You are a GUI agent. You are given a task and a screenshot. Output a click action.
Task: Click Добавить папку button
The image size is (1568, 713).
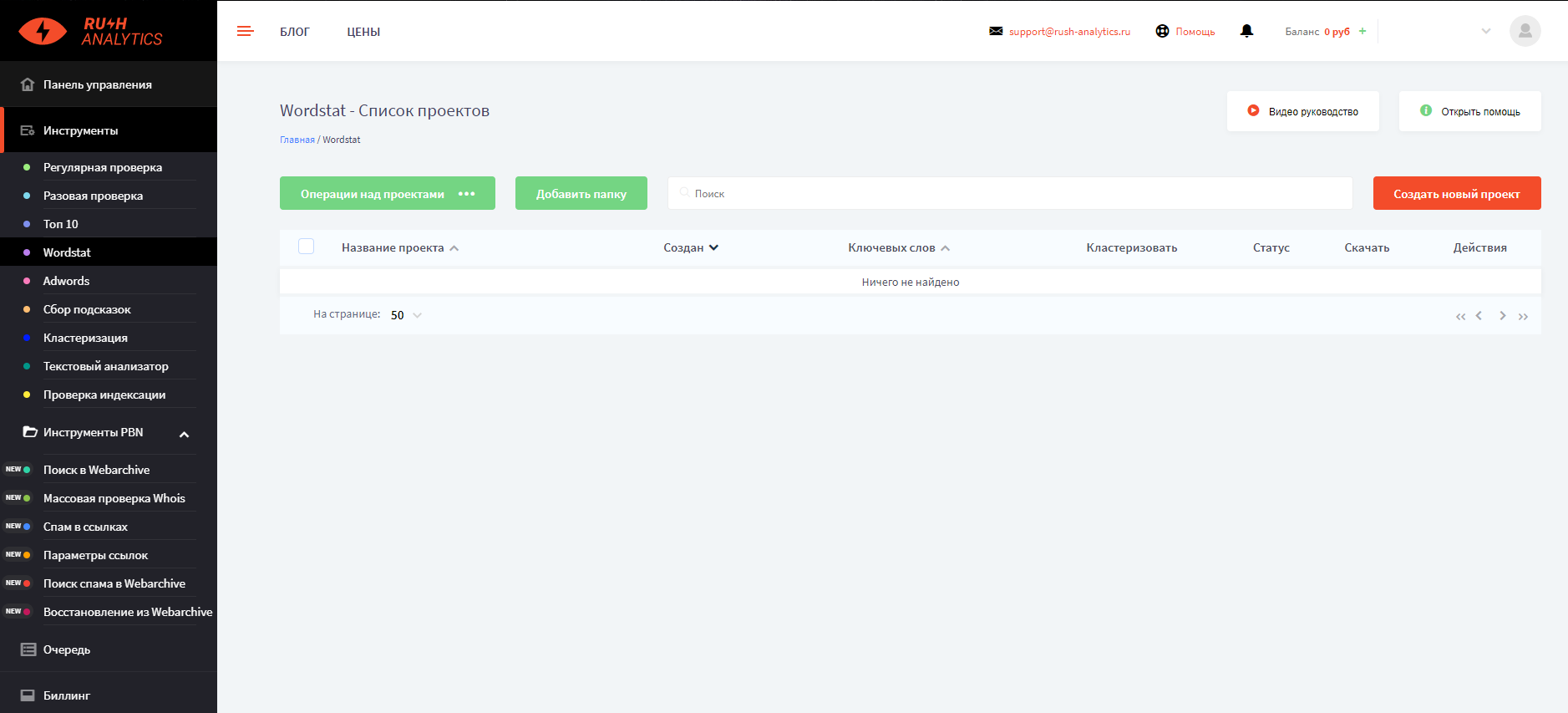click(x=581, y=193)
